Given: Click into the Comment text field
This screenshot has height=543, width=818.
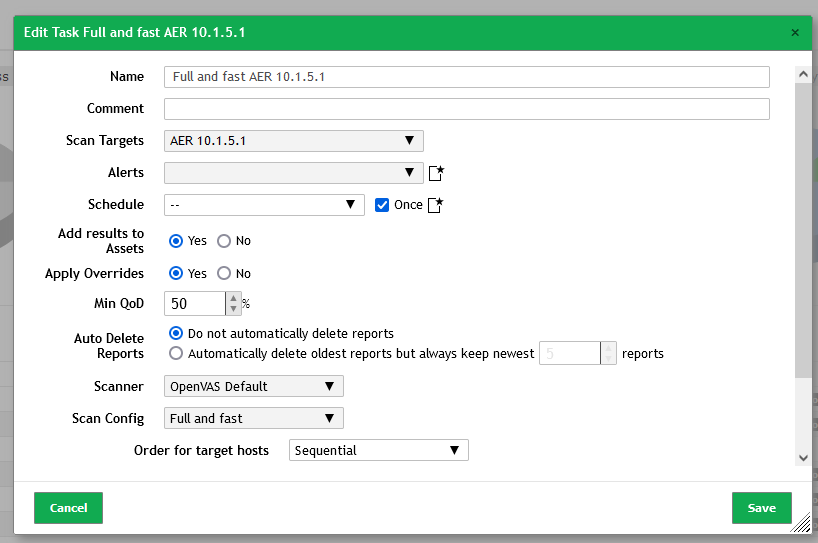Looking at the screenshot, I should tap(466, 109).
